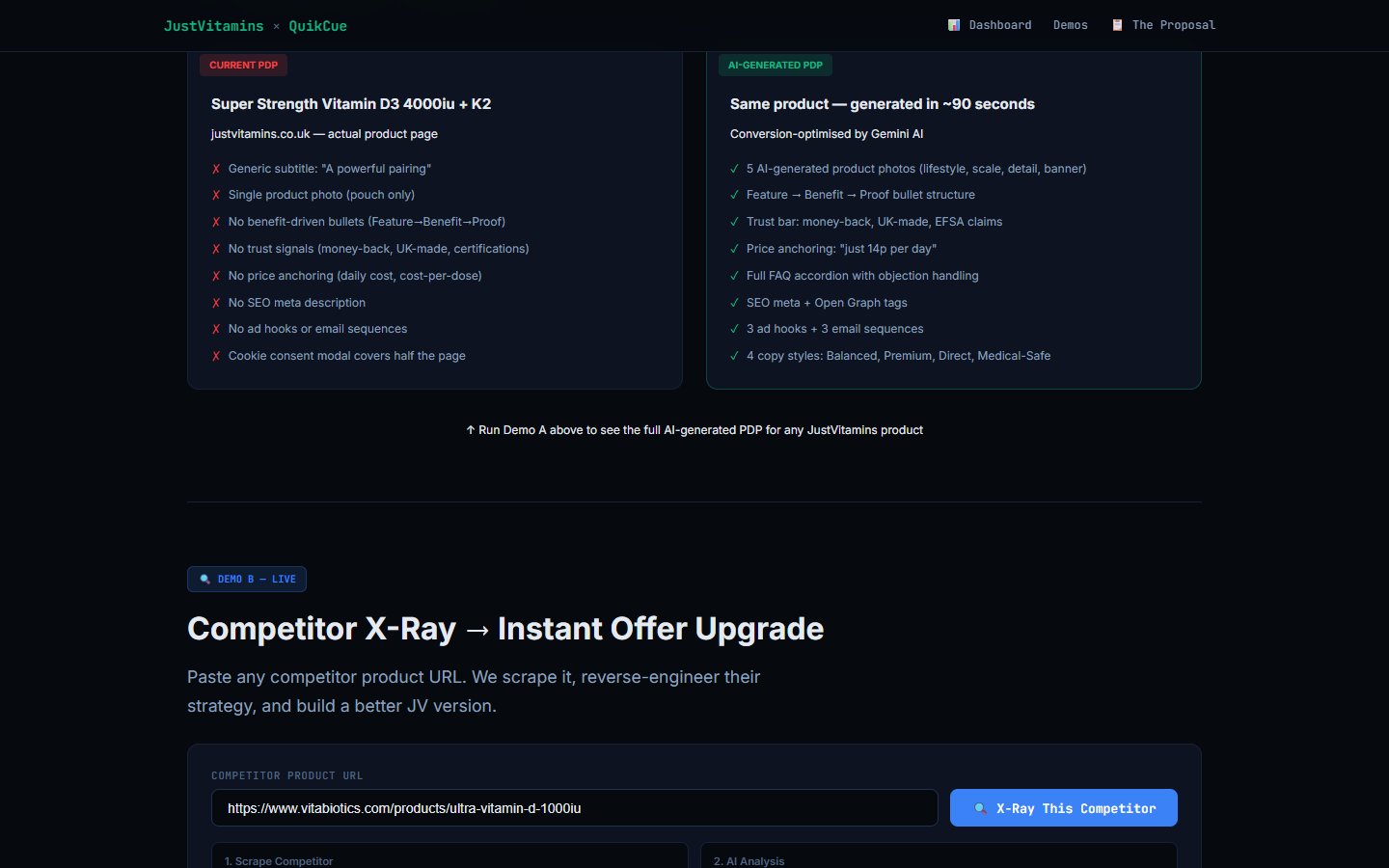
Task: Select the '1. Scrape Competitor' step panel
Action: [449, 856]
